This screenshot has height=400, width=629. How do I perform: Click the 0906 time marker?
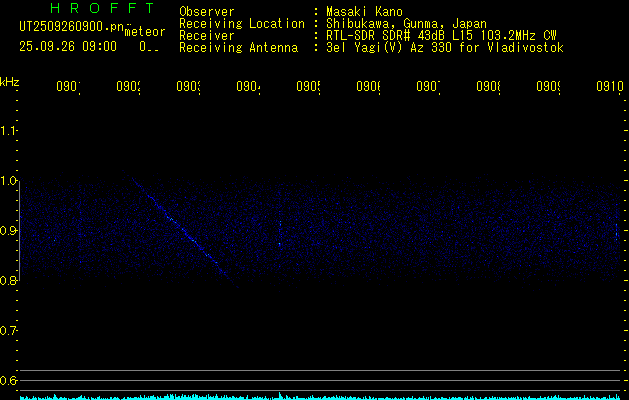coord(368,86)
